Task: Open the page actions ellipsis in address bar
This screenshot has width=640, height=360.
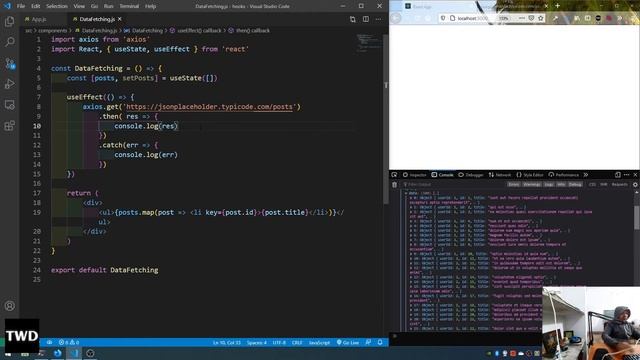Action: point(522,18)
